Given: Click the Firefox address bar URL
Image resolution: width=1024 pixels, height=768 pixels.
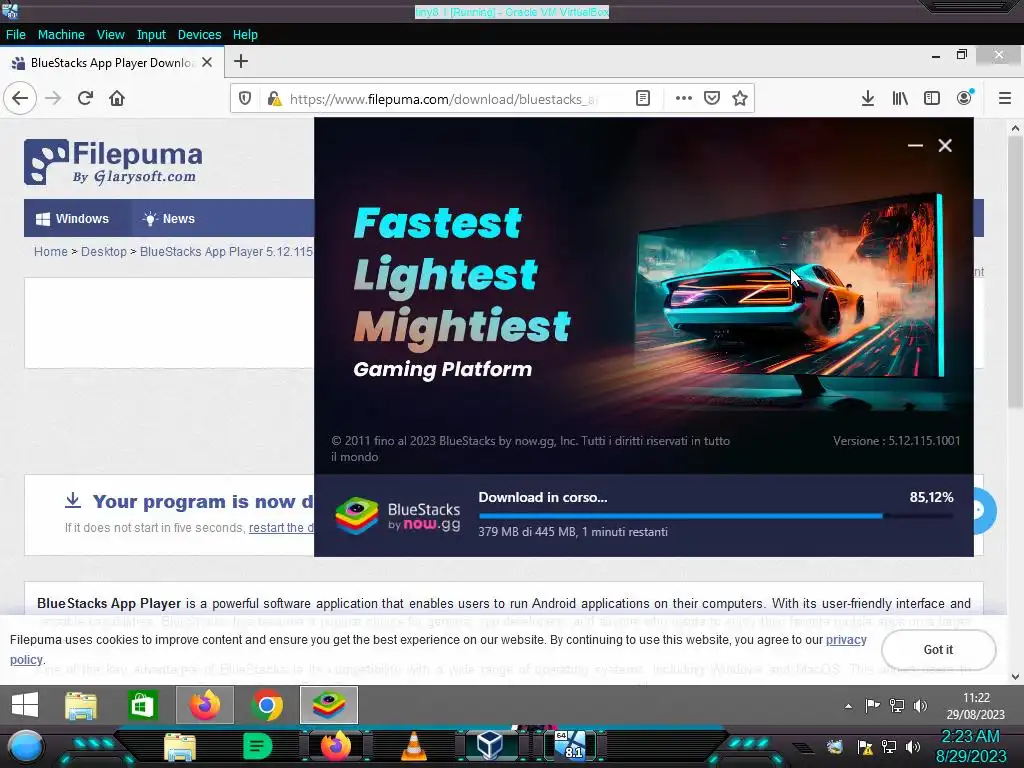Looking at the screenshot, I should [444, 99].
